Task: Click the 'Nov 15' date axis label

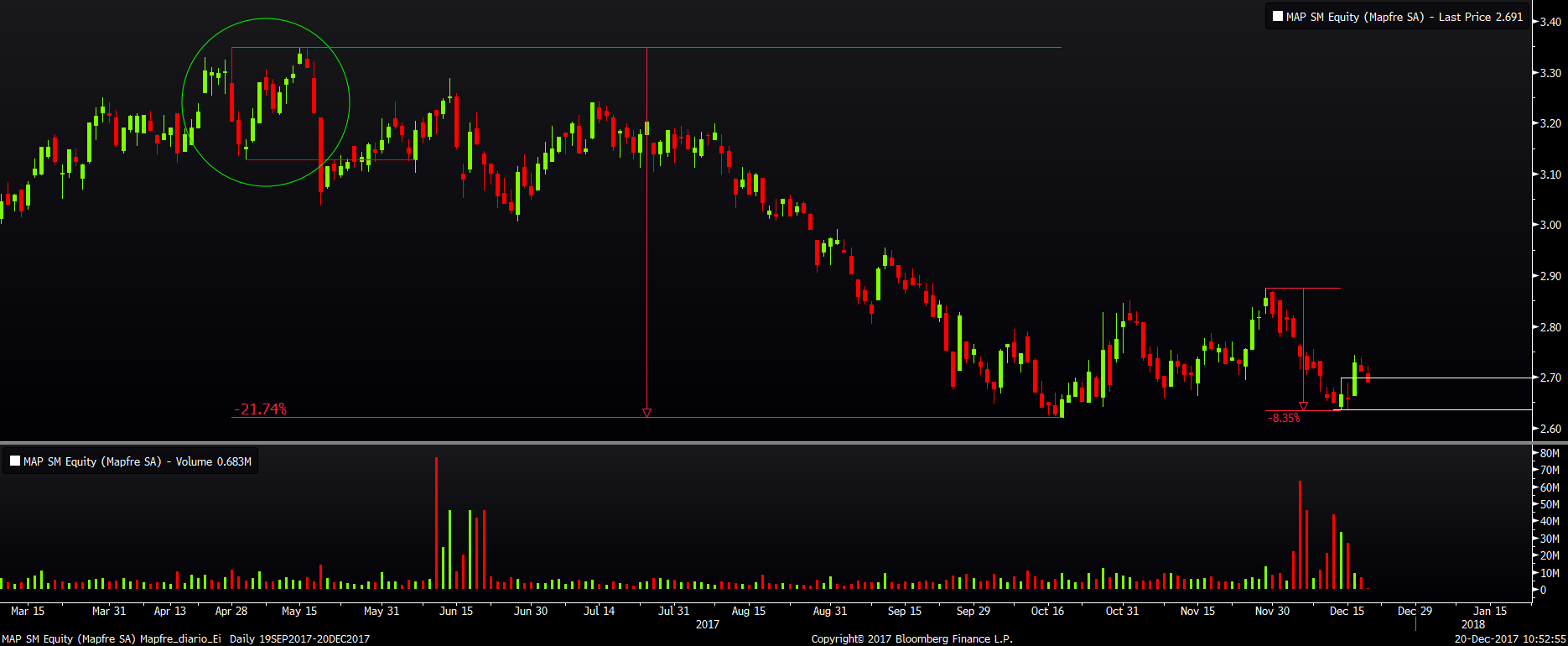Action: (x=1197, y=611)
